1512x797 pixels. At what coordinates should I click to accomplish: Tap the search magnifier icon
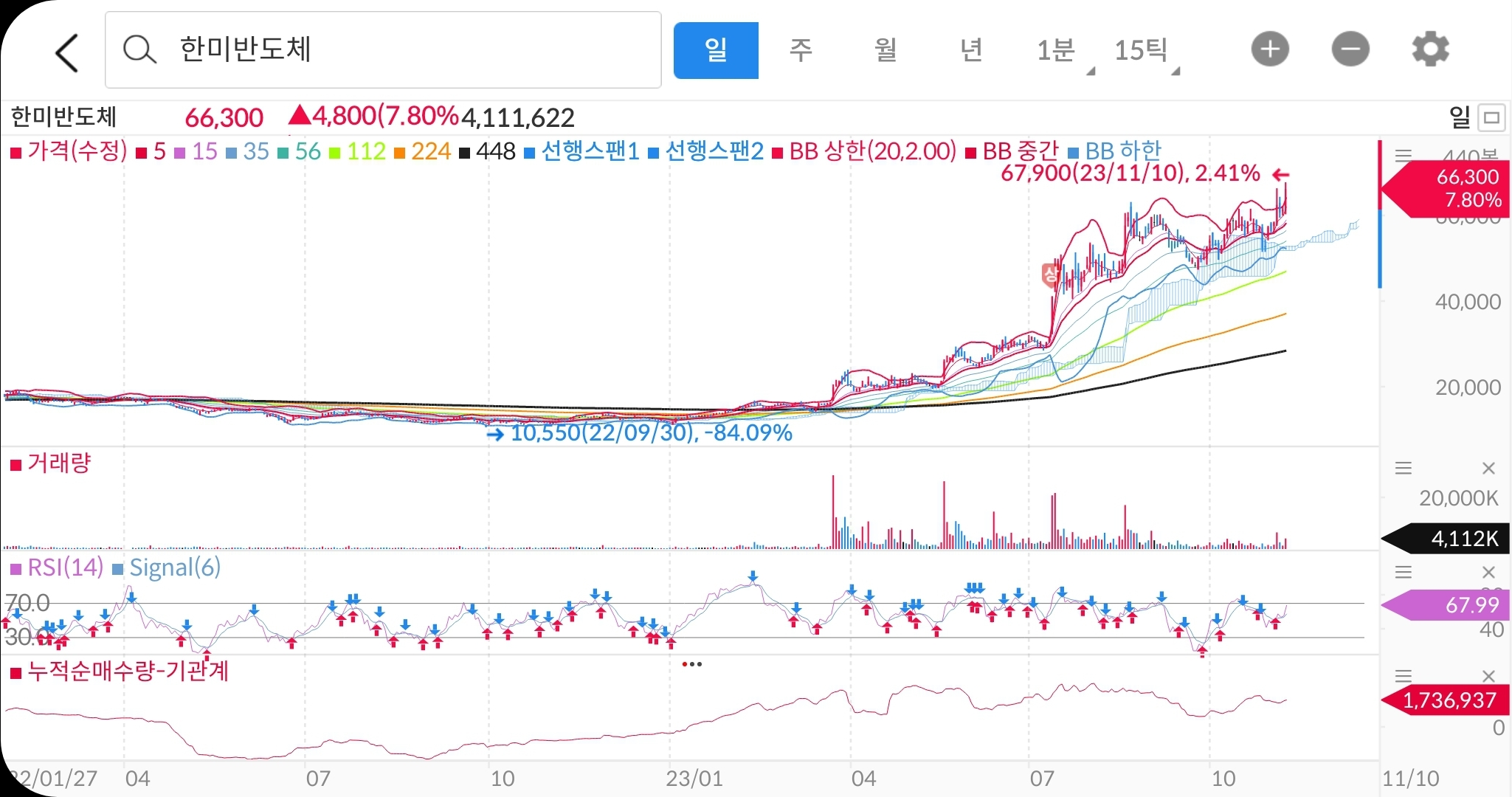pyautogui.click(x=139, y=50)
